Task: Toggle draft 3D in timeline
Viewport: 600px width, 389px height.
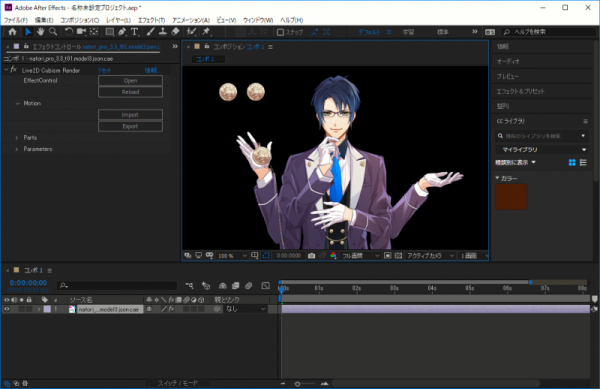Action: 206,286
